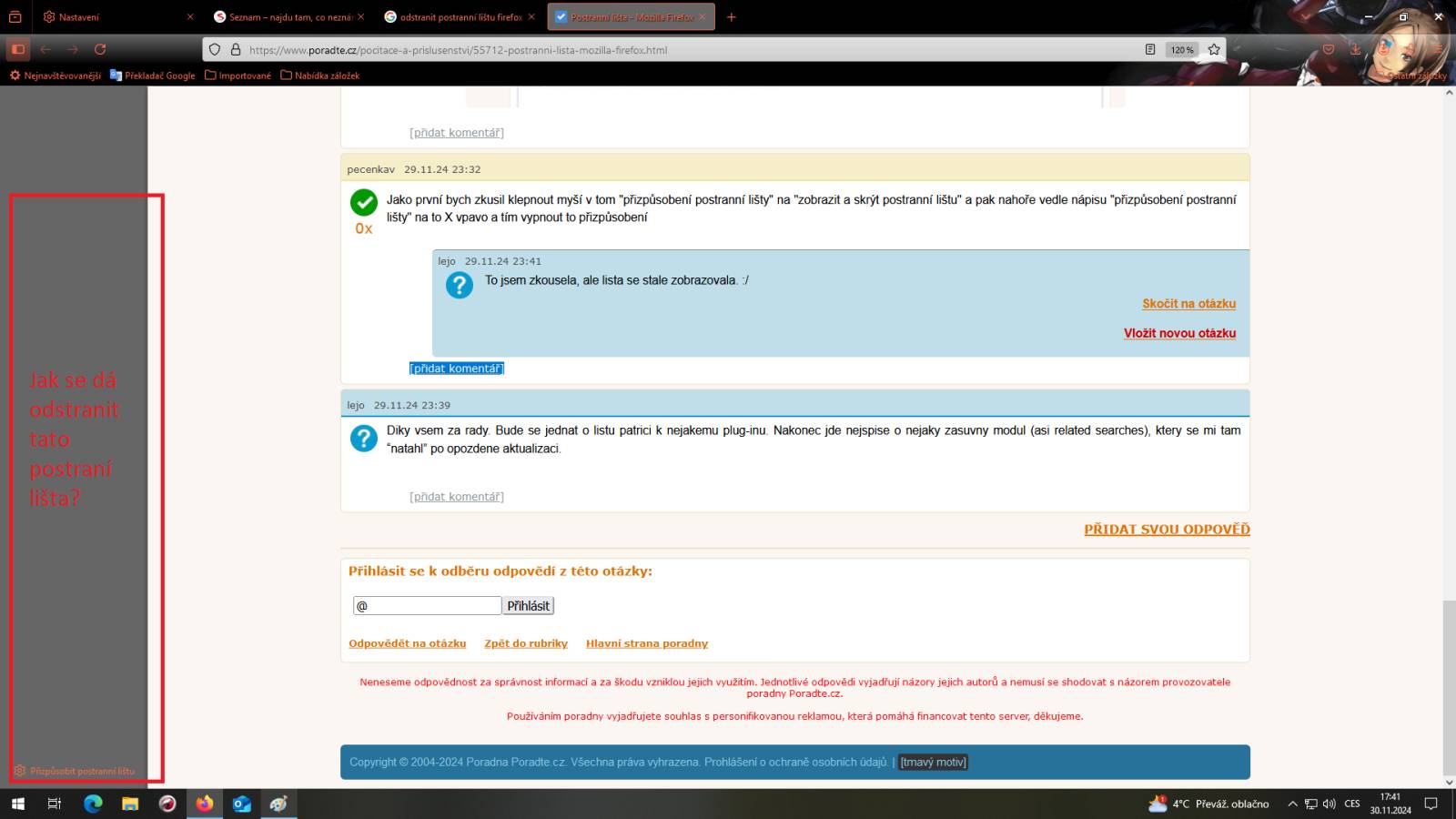Viewport: 1456px width, 819px height.
Task: Expand the Nabídka záložek bookmarks folder
Action: [x=319, y=76]
